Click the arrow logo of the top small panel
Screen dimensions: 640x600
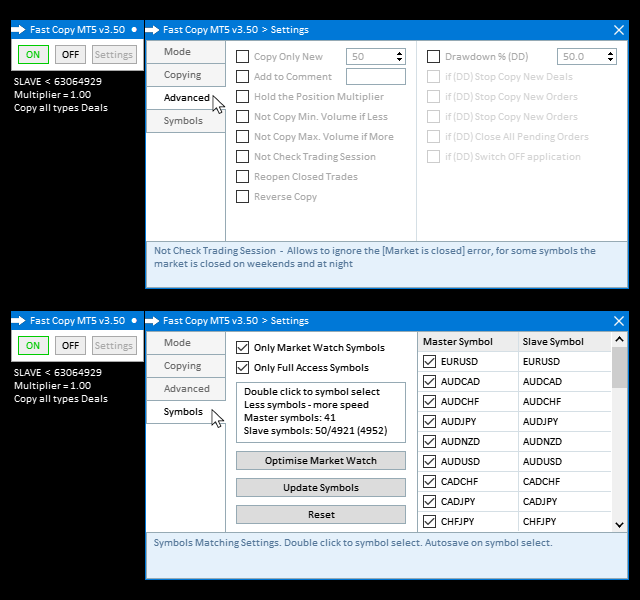[18, 30]
